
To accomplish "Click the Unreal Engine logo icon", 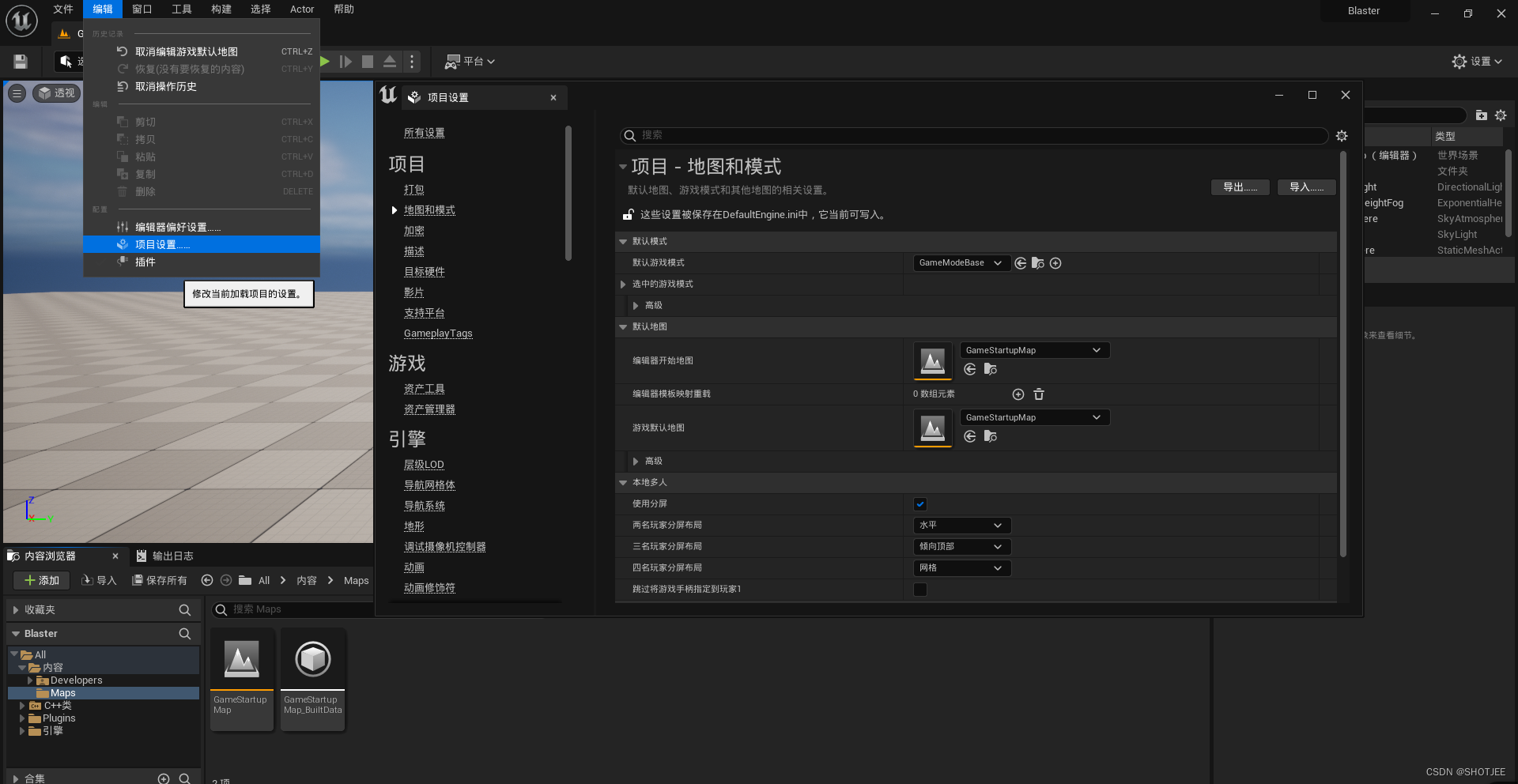I will tap(21, 21).
